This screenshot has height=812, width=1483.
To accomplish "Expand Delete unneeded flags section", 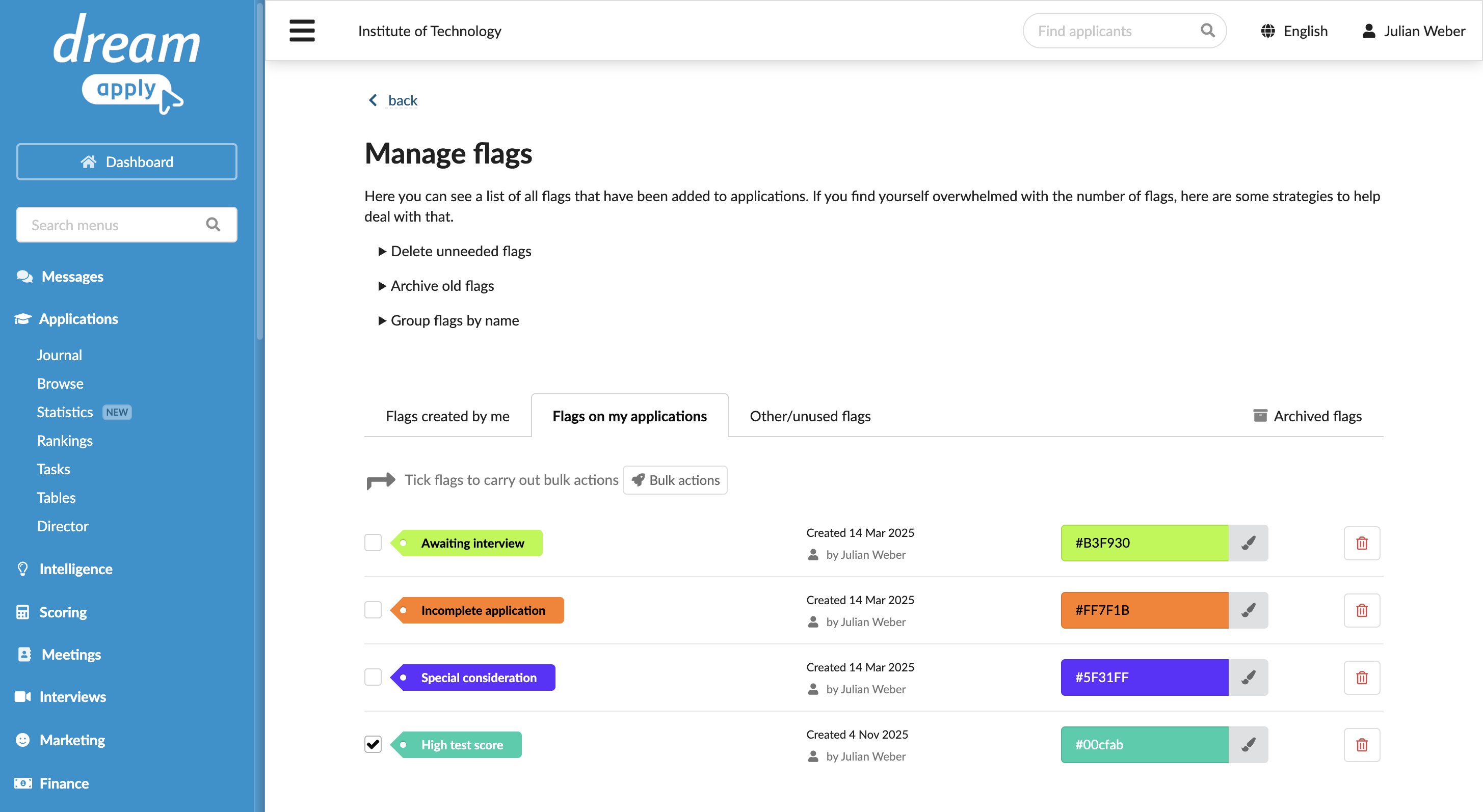I will 455,251.
